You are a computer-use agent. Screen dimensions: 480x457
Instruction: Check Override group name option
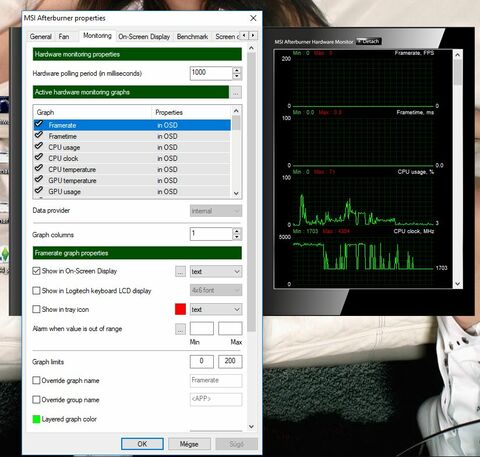coord(36,400)
